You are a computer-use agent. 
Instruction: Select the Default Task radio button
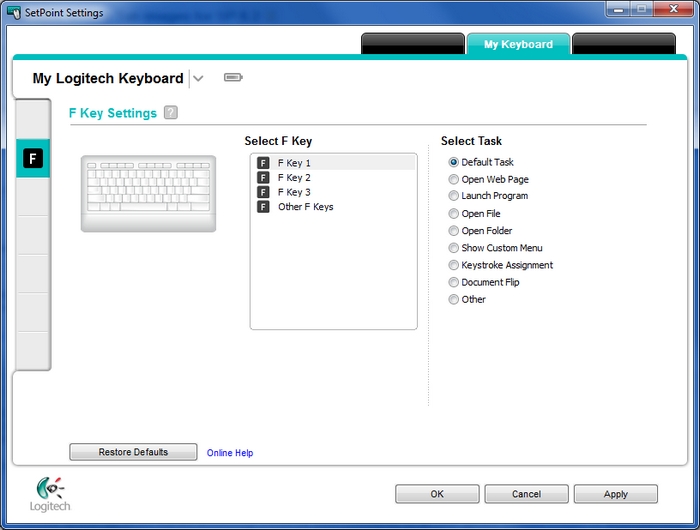pyautogui.click(x=454, y=162)
